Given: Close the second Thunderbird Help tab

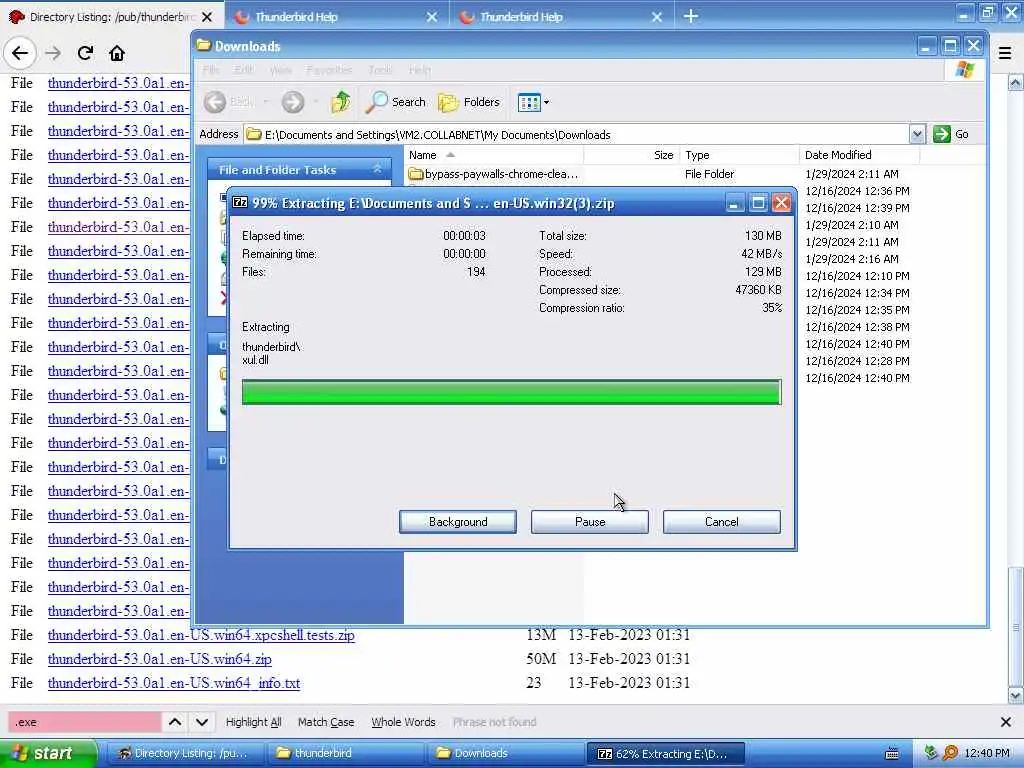Looking at the screenshot, I should tap(657, 17).
